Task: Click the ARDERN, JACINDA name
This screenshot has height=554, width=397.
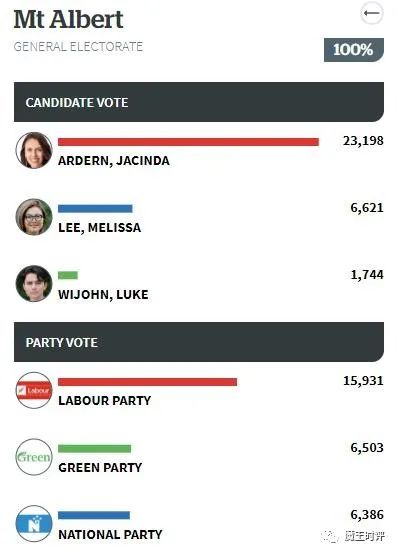Action: click(114, 161)
